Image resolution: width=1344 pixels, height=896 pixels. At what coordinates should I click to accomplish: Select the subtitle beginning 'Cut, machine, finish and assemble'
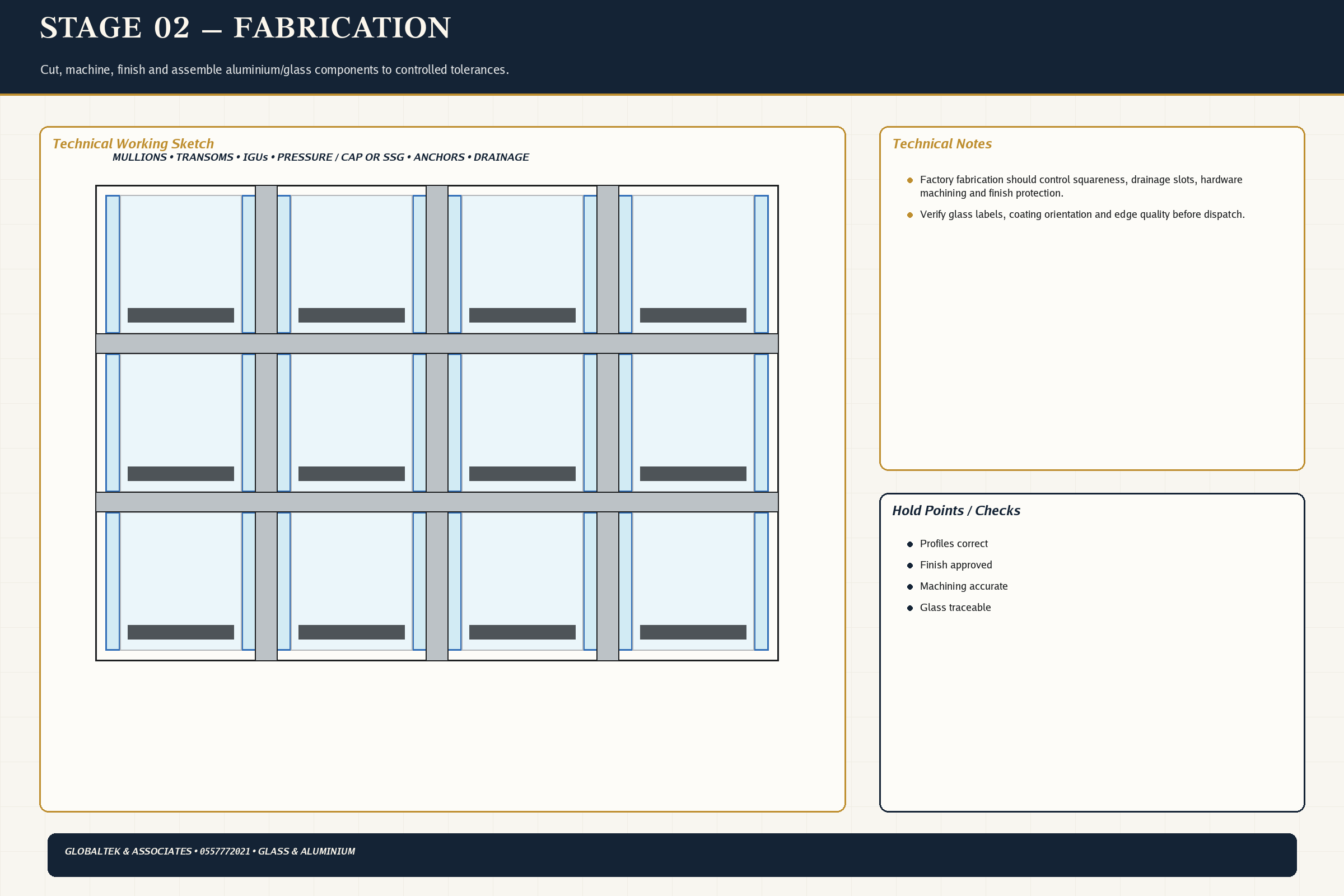(274, 69)
